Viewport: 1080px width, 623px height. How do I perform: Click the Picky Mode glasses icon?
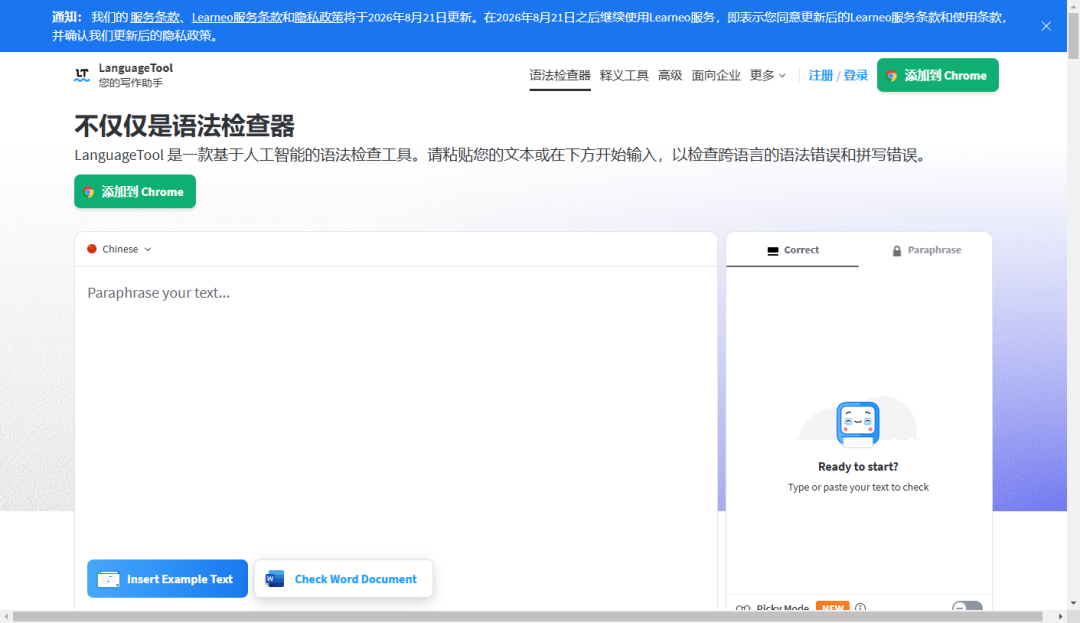742,608
